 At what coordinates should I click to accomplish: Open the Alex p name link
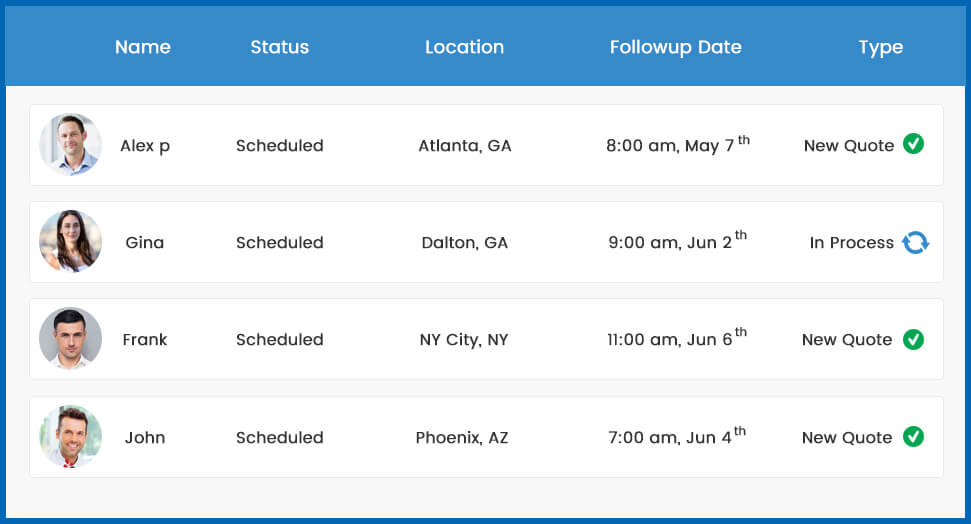coord(145,146)
